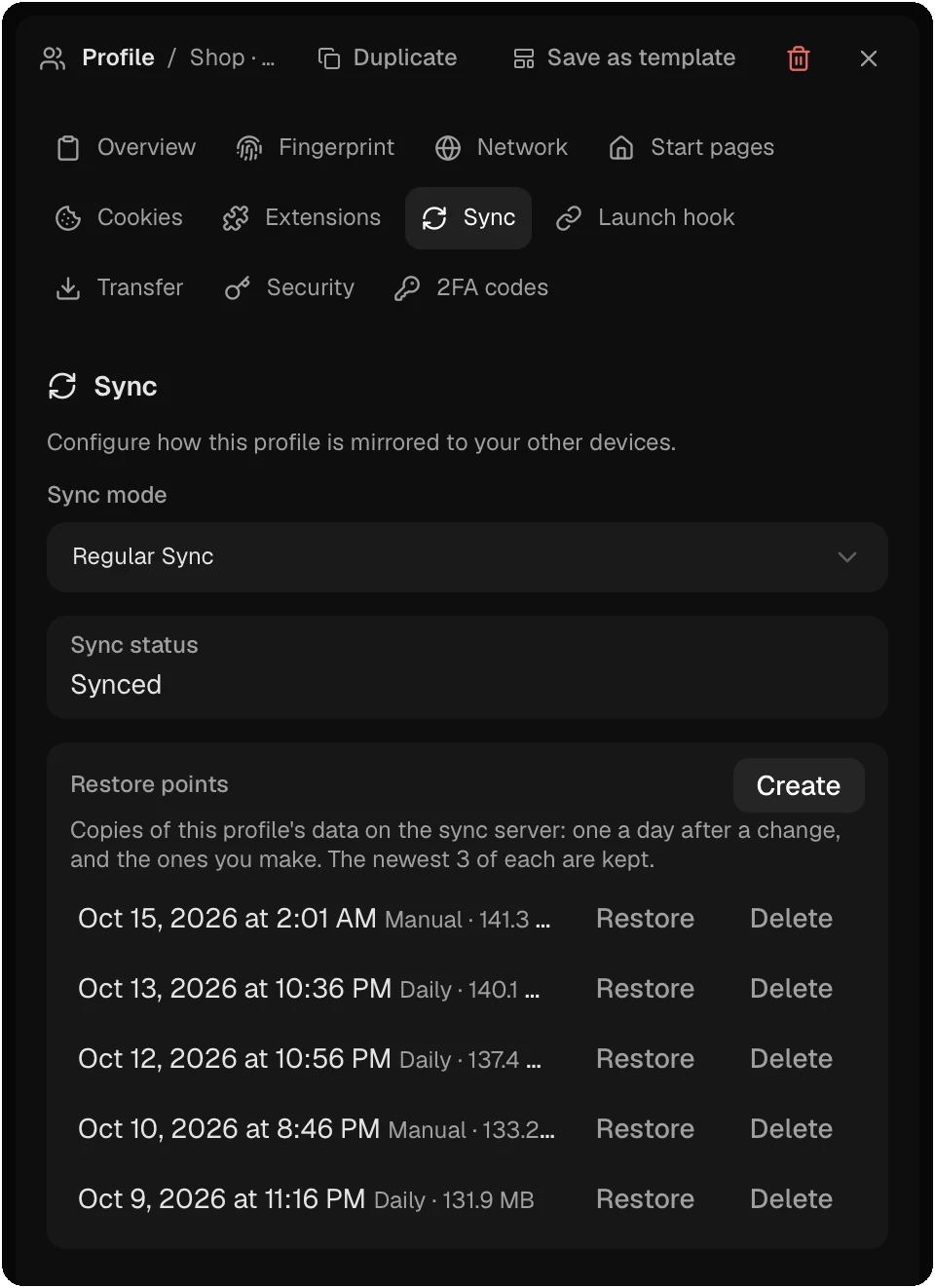935x1288 pixels.
Task: Click the Shop breadcrumb name
Action: pos(232,58)
